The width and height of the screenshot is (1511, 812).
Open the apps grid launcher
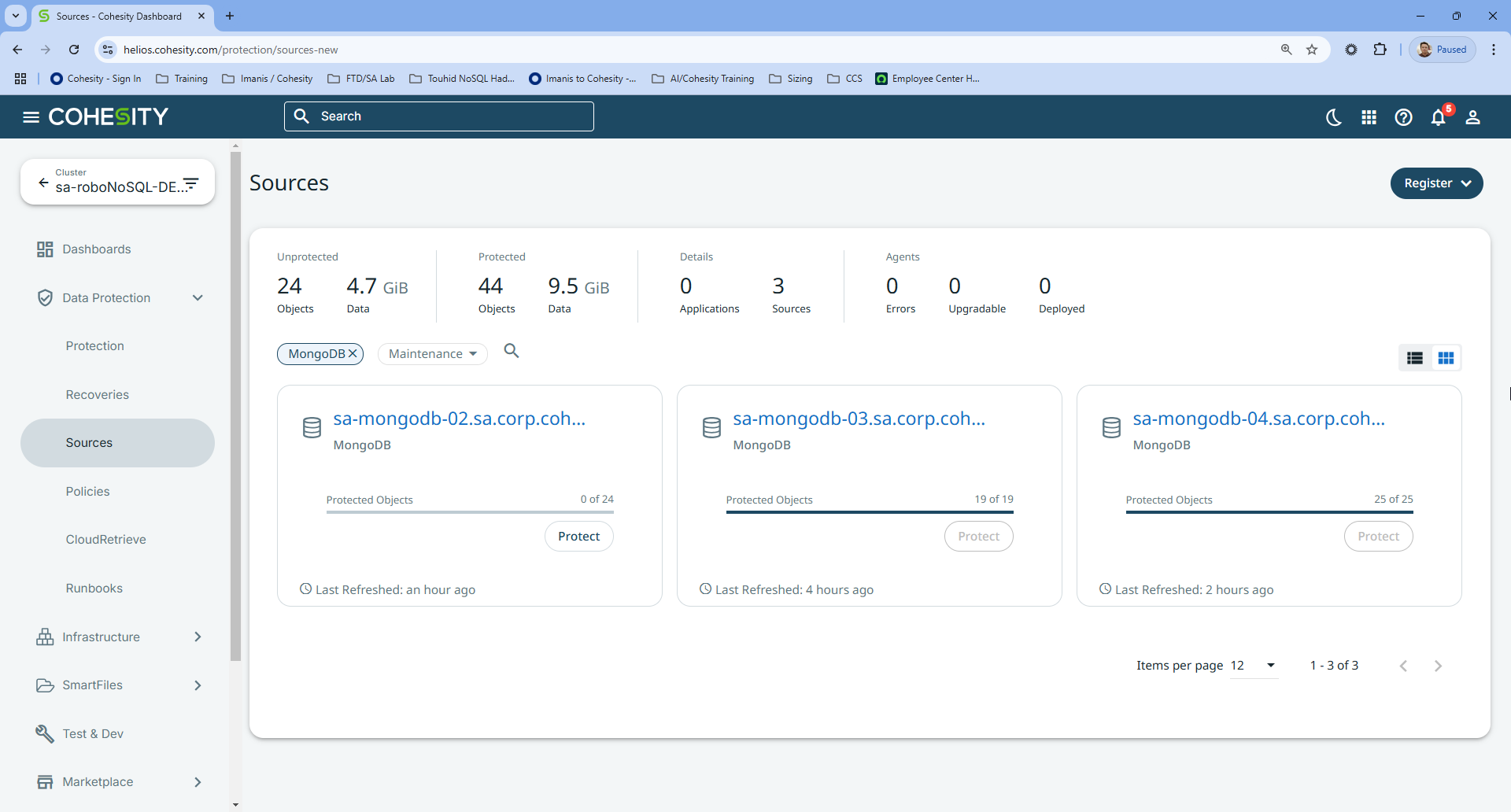tap(1369, 117)
